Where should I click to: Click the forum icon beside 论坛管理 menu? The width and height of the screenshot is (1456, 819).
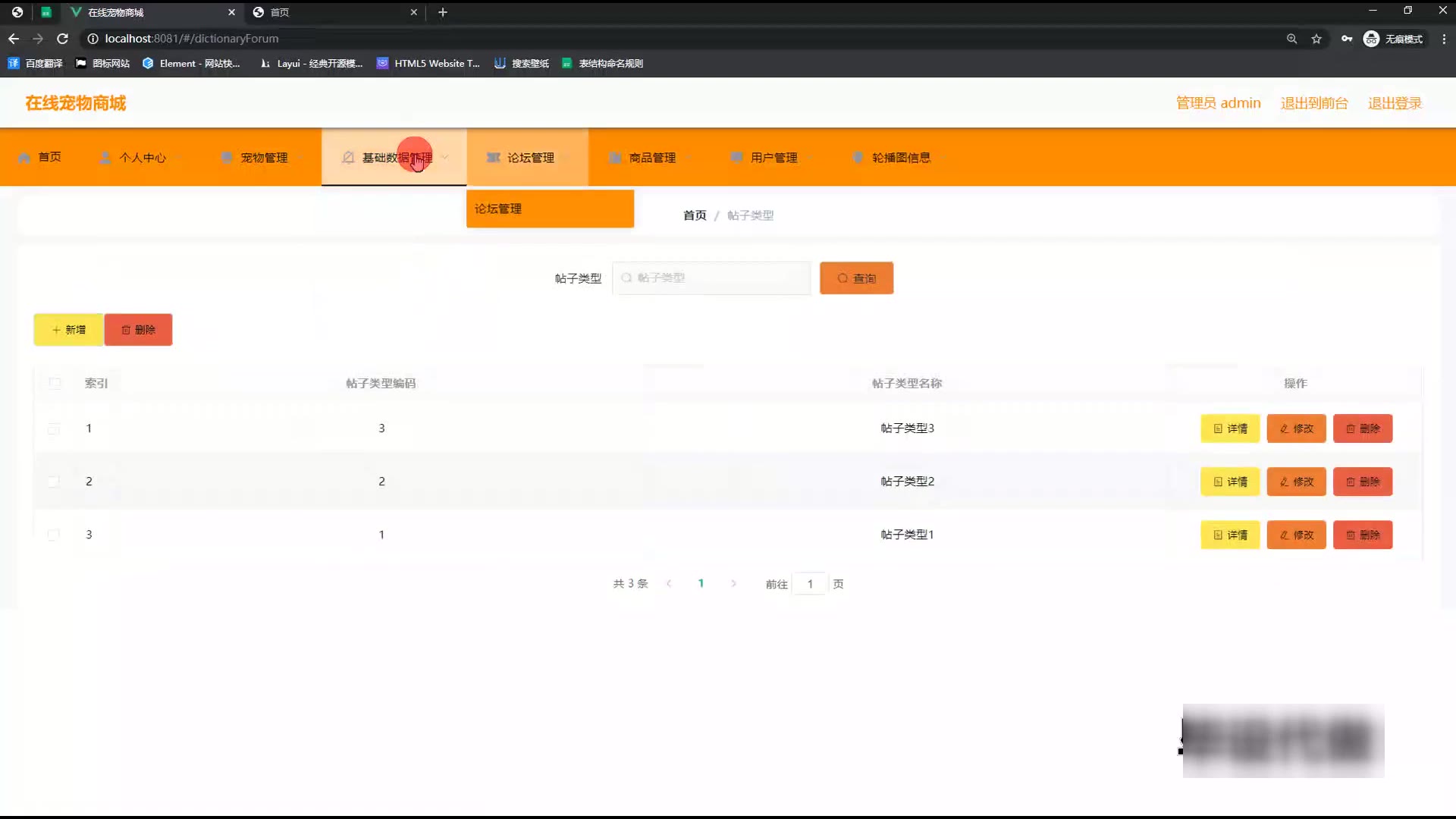click(x=493, y=158)
